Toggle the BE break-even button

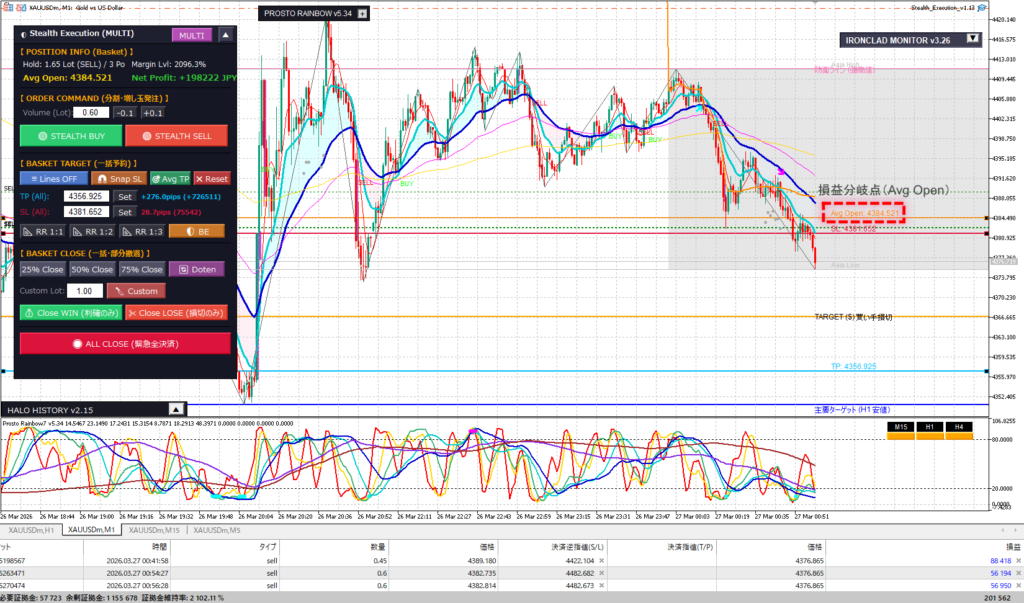click(196, 231)
